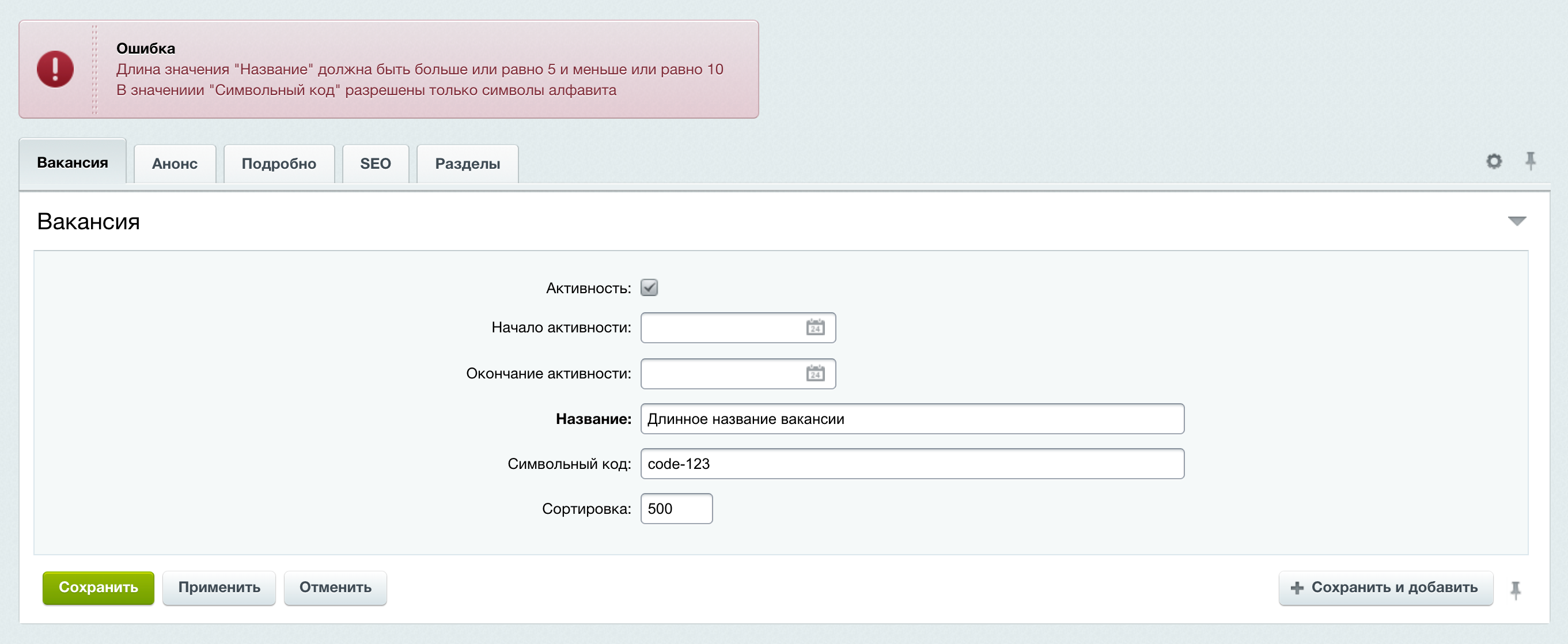Open the Подробно tab

[279, 164]
